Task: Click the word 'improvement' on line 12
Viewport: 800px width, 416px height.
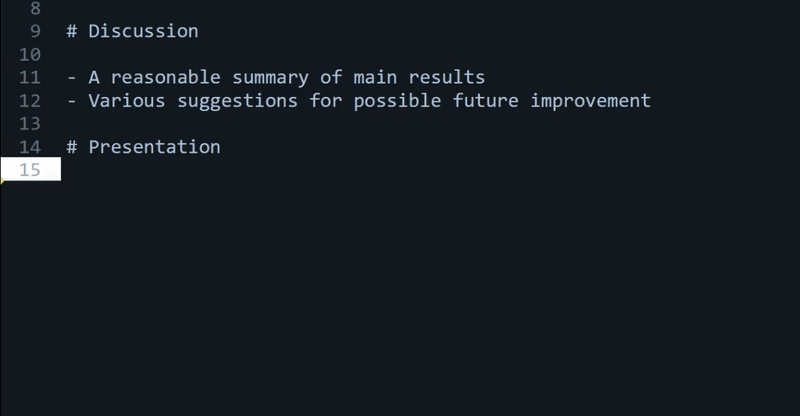Action: click(590, 102)
